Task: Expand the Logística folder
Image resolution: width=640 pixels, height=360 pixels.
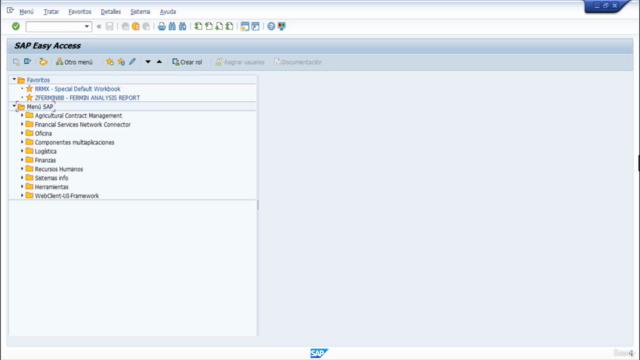Action: [22, 151]
